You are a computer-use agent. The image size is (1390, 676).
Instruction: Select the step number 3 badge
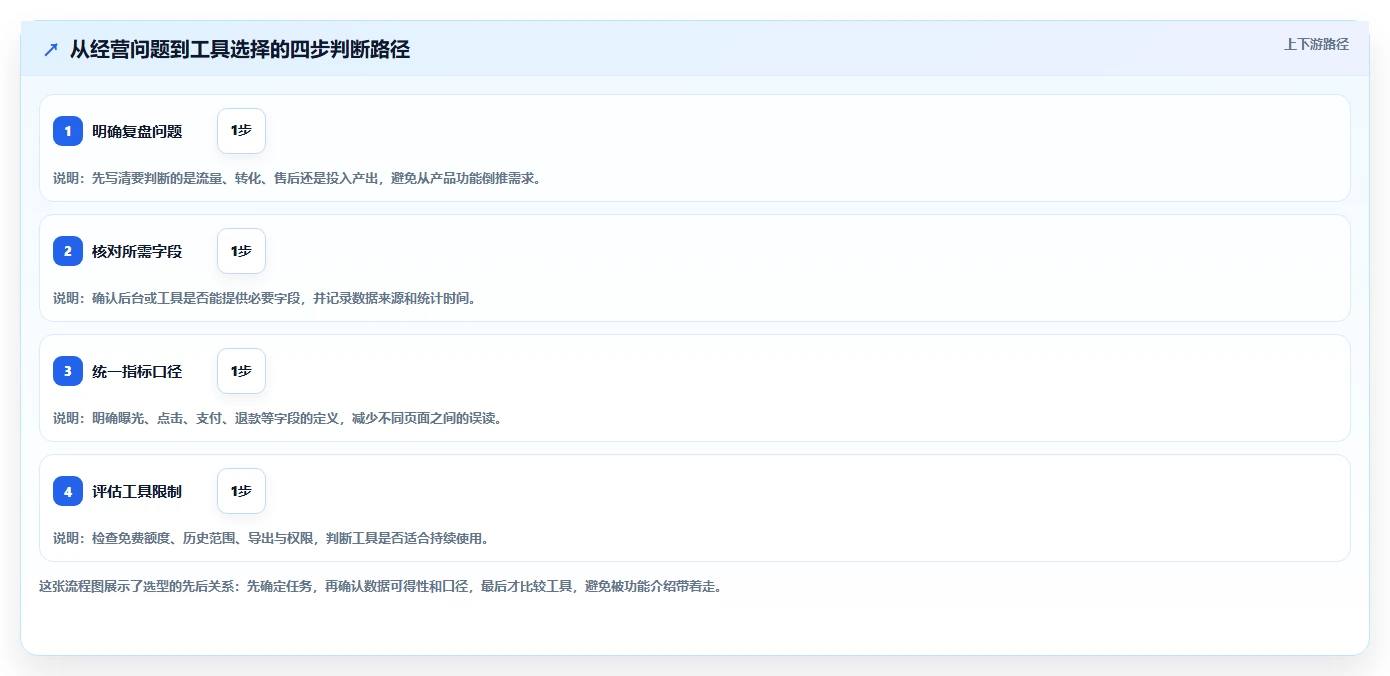tap(68, 371)
